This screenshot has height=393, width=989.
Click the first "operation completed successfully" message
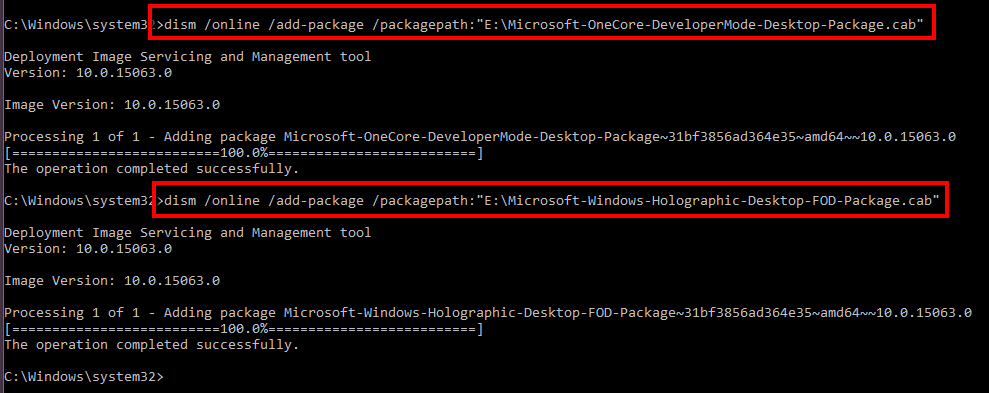pos(151,168)
